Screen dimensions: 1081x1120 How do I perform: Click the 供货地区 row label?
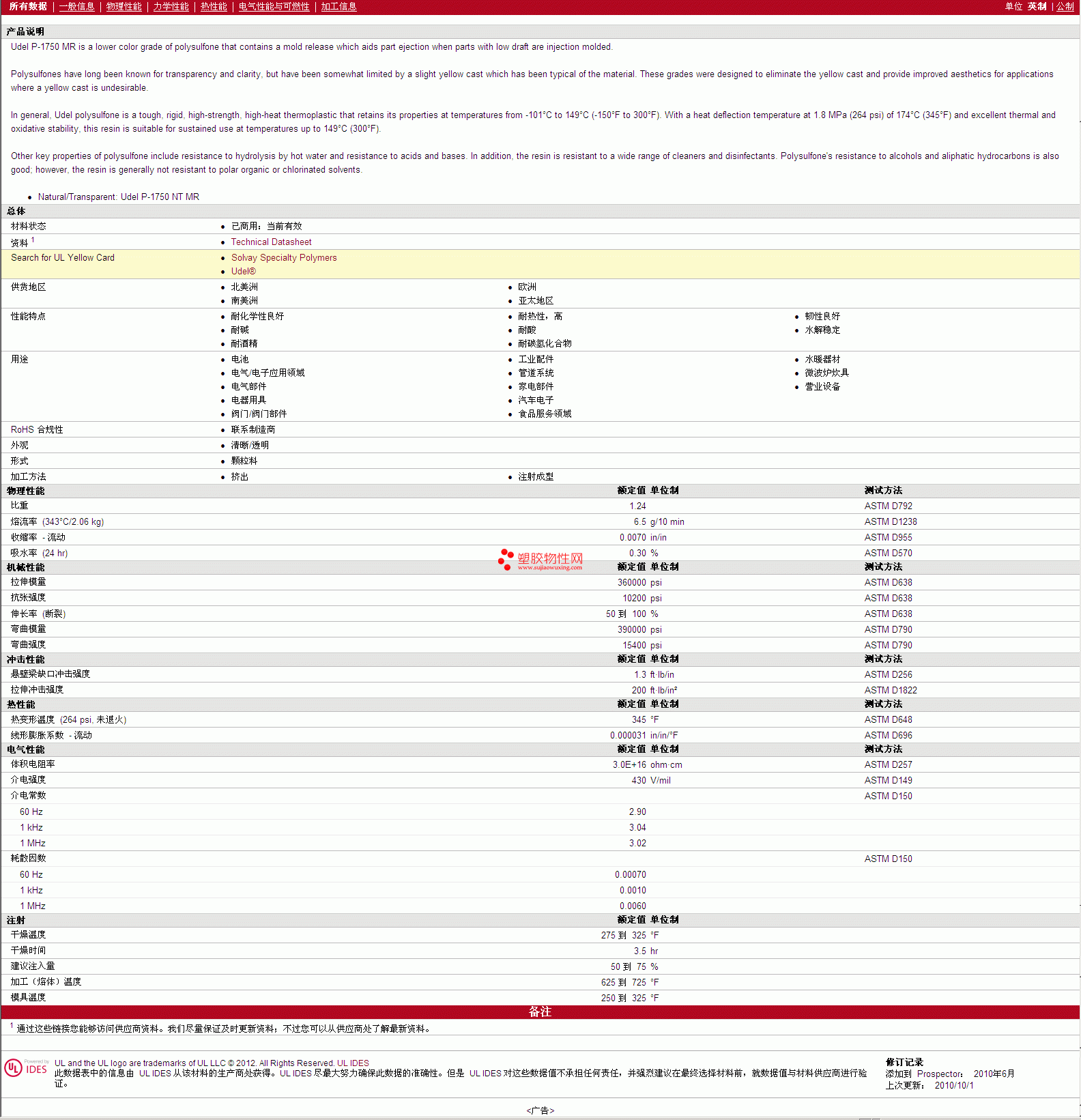click(29, 287)
